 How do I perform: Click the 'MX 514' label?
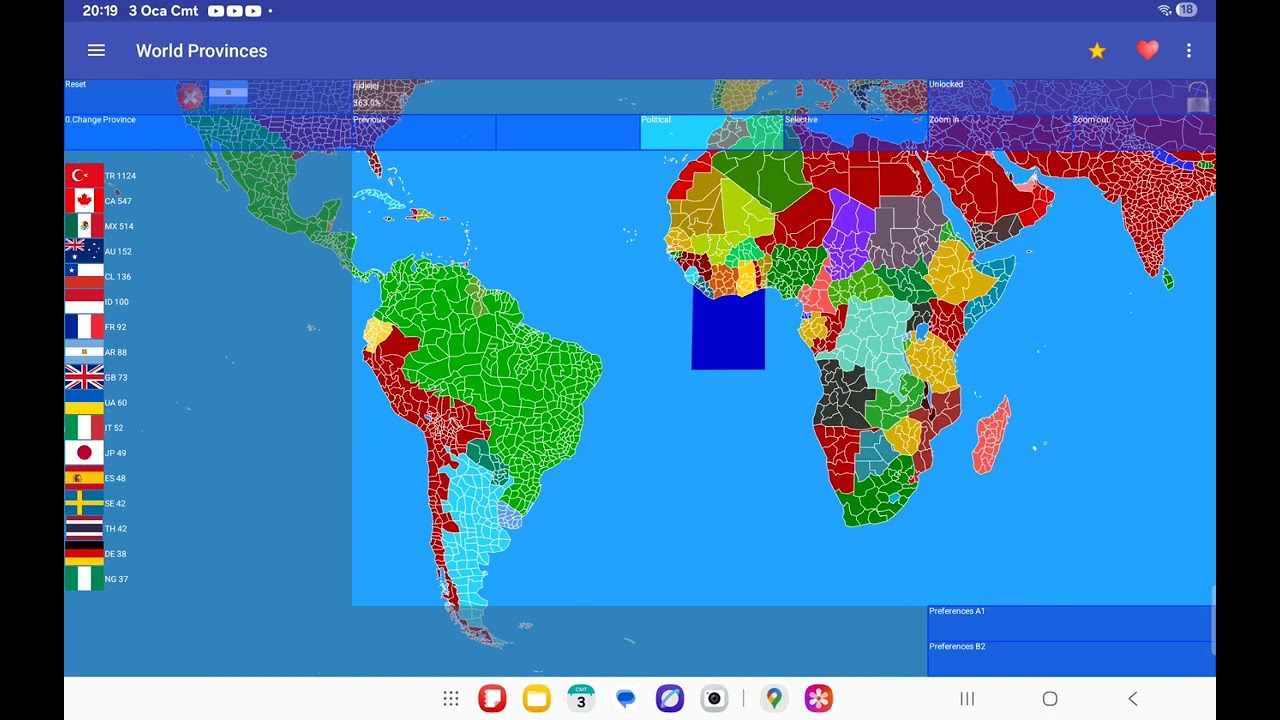(119, 226)
